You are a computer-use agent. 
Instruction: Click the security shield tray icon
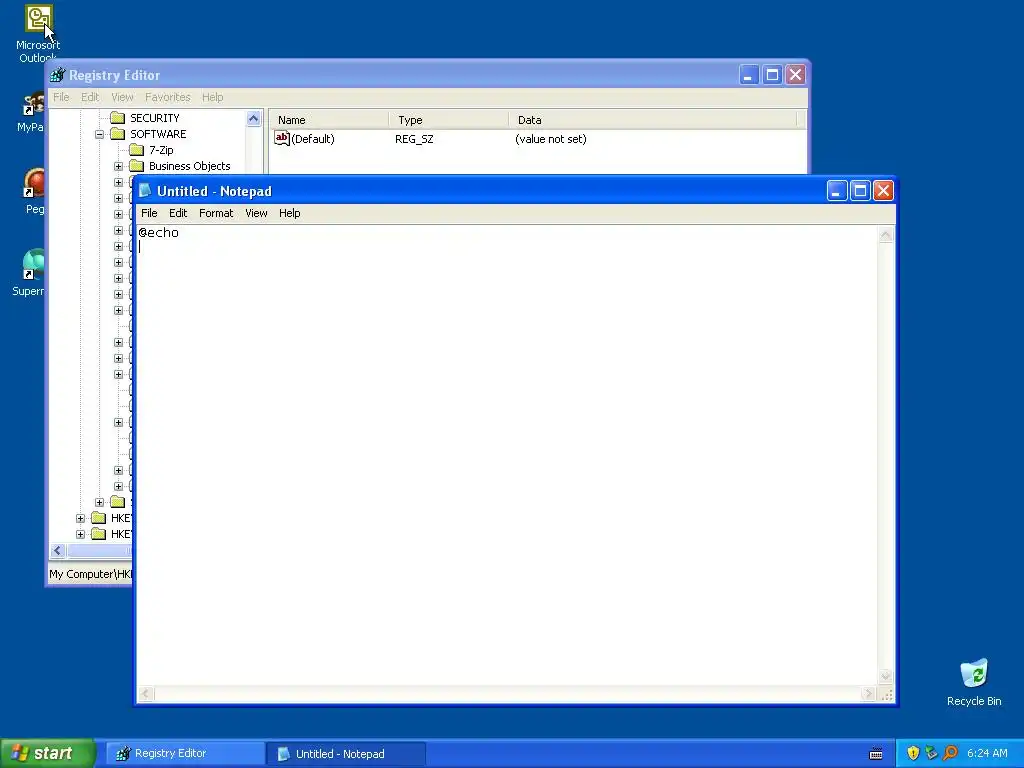[x=913, y=753]
